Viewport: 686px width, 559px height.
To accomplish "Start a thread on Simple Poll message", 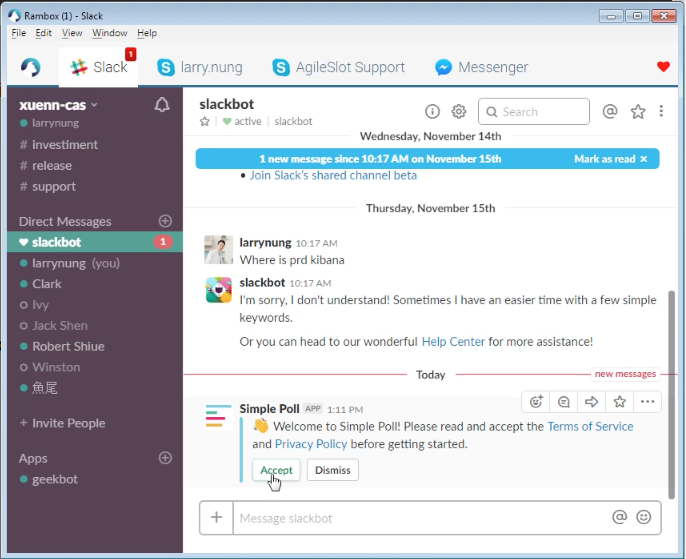I will tap(564, 402).
